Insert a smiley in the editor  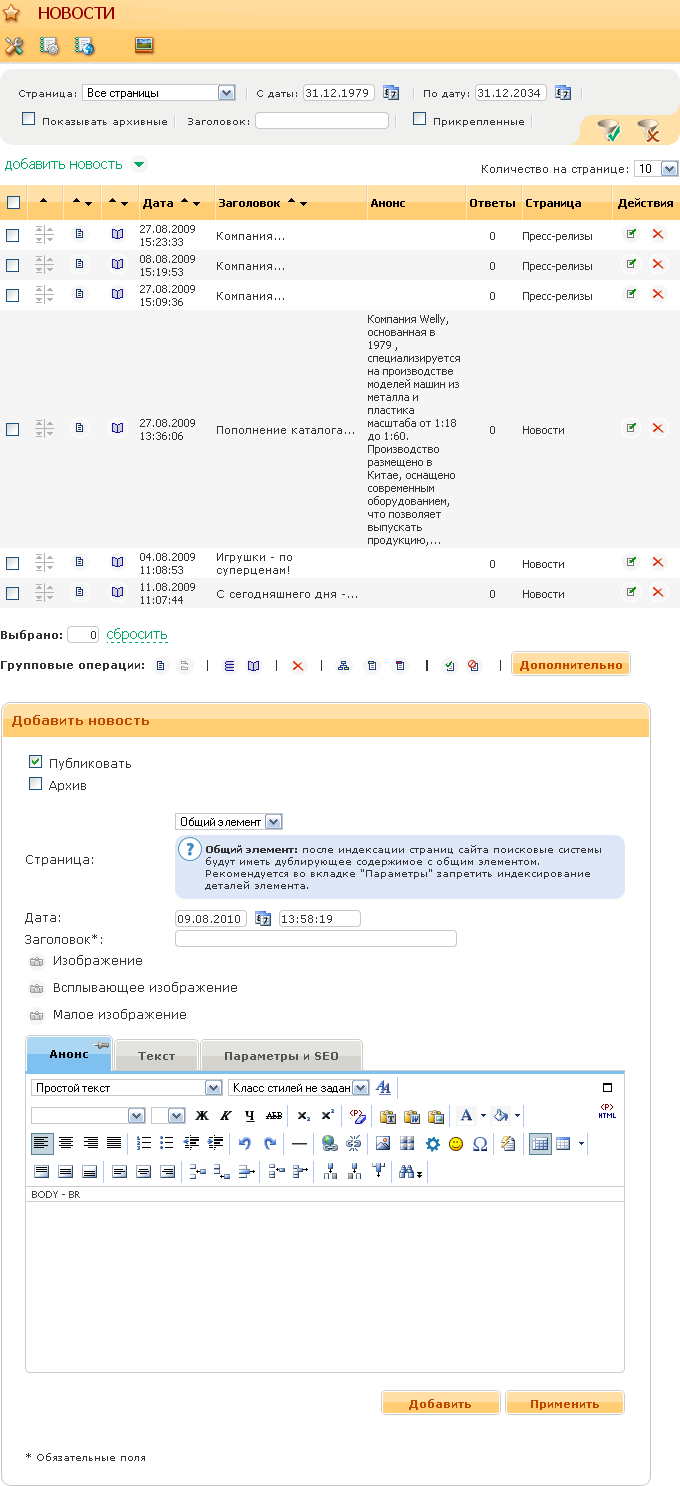coord(456,1144)
